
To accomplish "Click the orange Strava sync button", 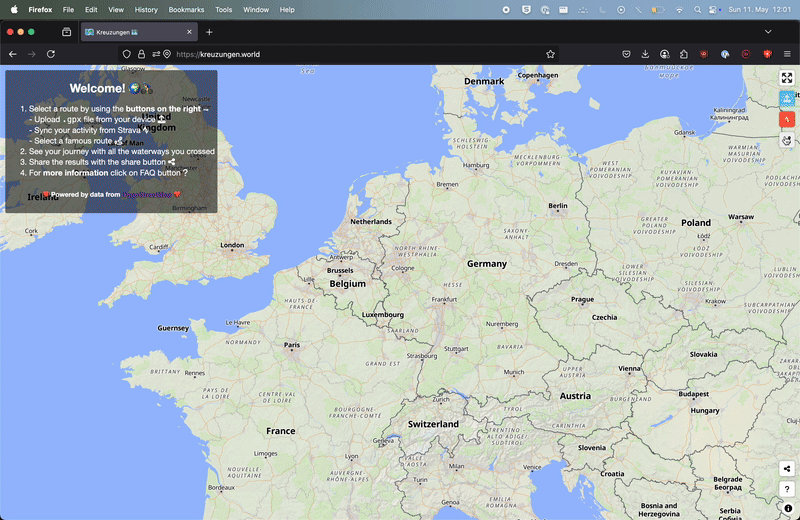I will click(x=787, y=119).
